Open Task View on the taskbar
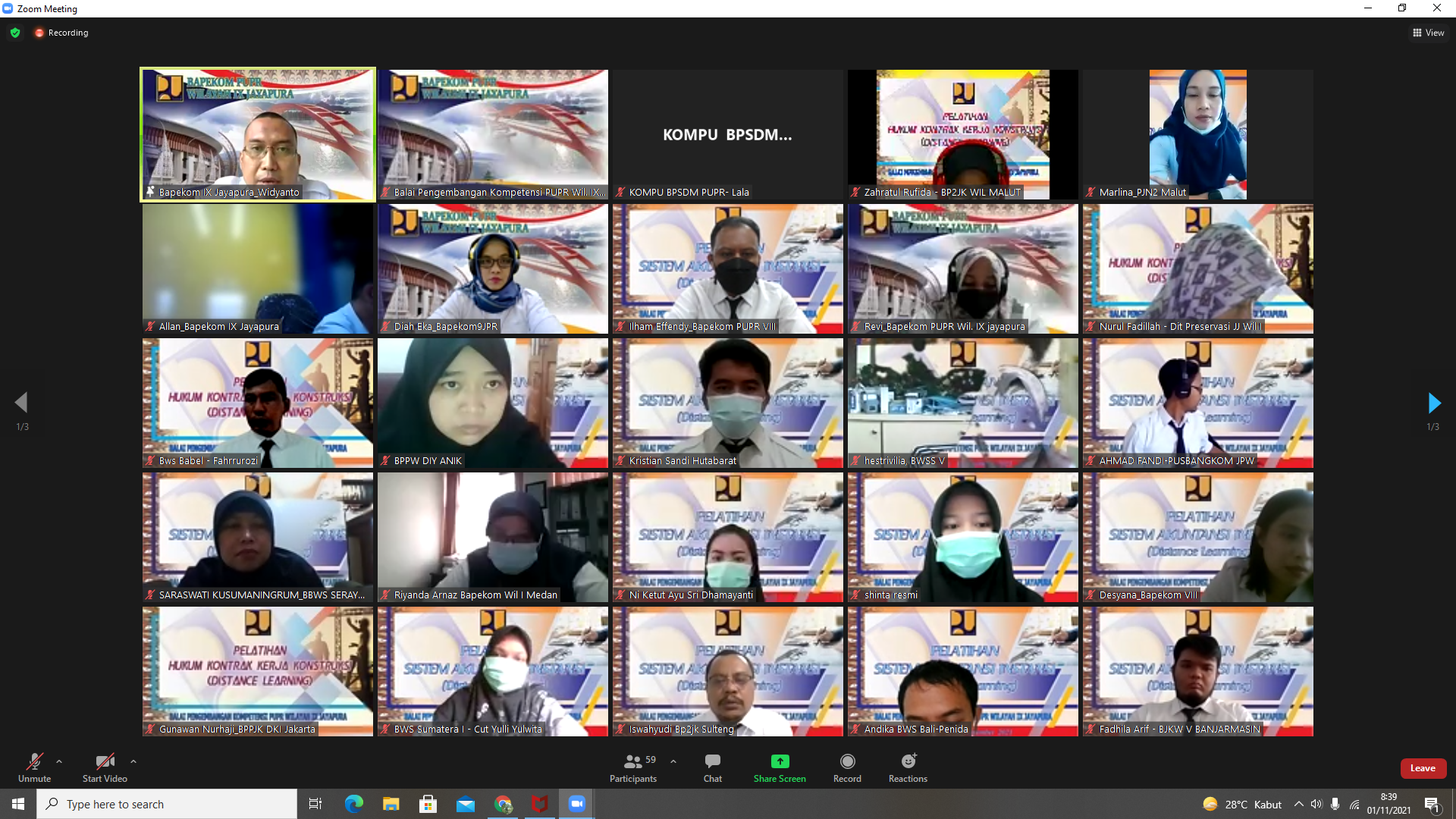 pos(315,804)
